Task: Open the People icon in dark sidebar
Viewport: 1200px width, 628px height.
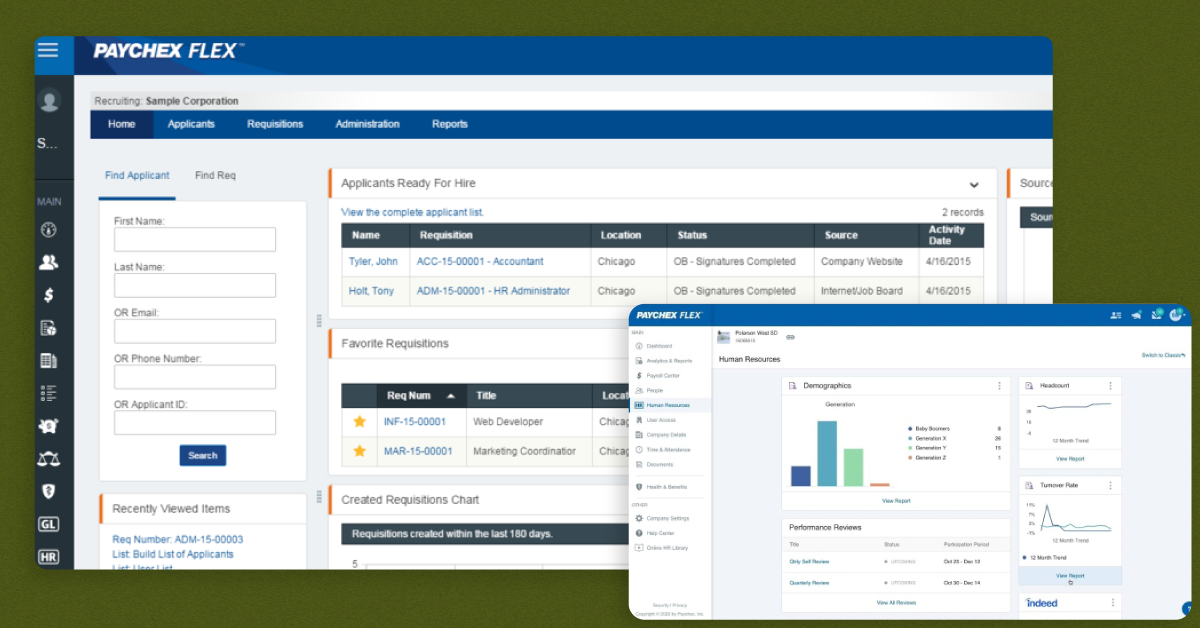Action: point(48,262)
